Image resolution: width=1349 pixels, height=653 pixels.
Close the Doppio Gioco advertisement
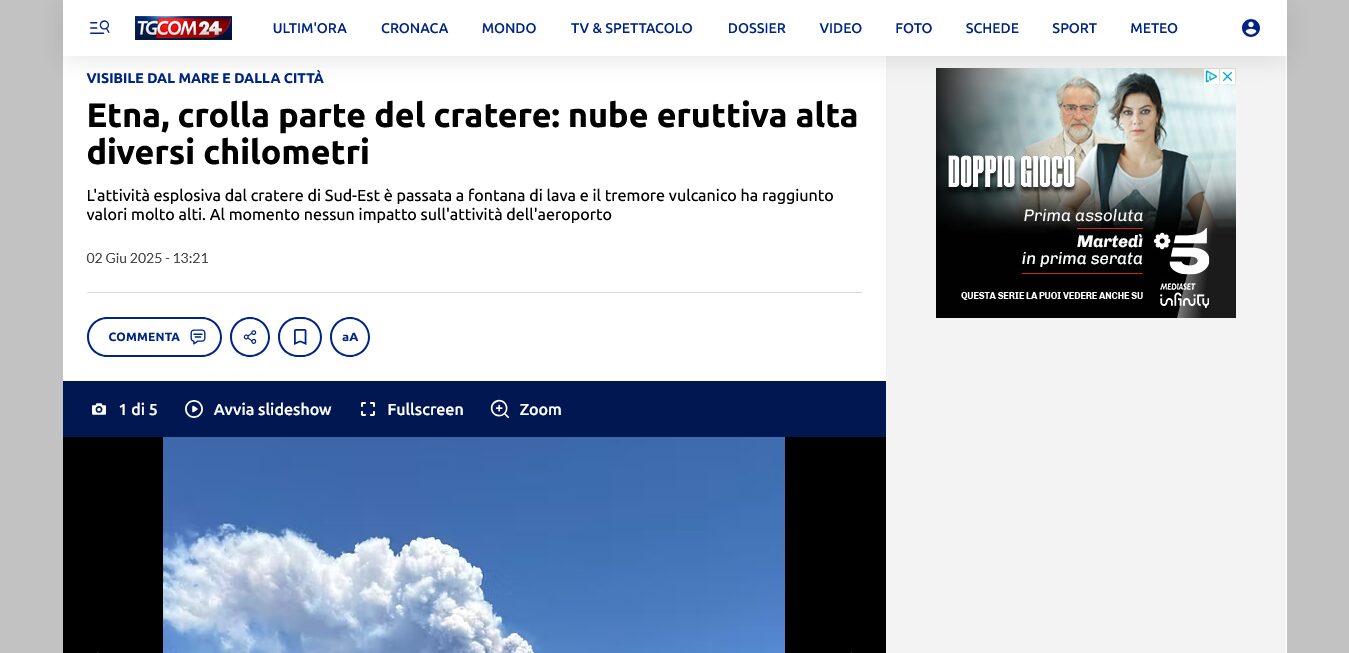click(x=1227, y=76)
